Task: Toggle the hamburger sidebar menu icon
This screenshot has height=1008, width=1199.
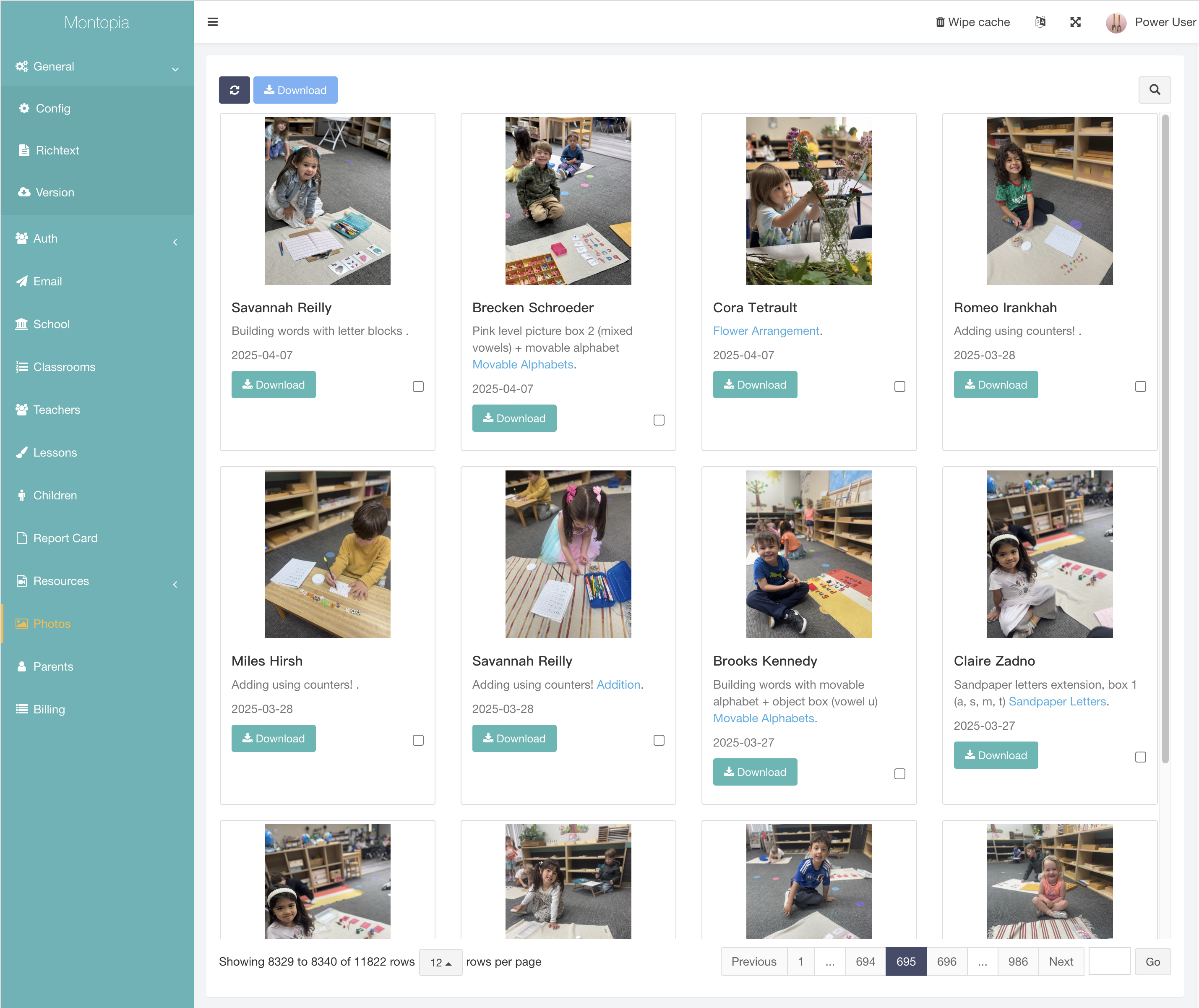Action: [x=213, y=22]
